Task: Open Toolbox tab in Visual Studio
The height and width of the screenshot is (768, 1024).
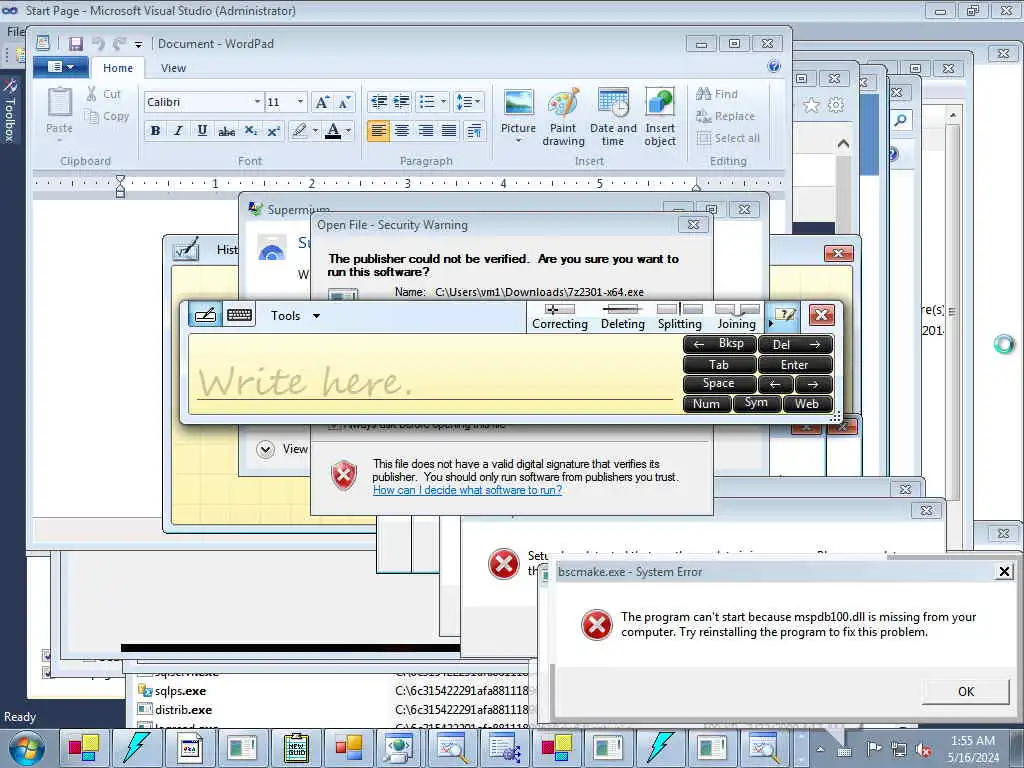Action: [x=9, y=111]
